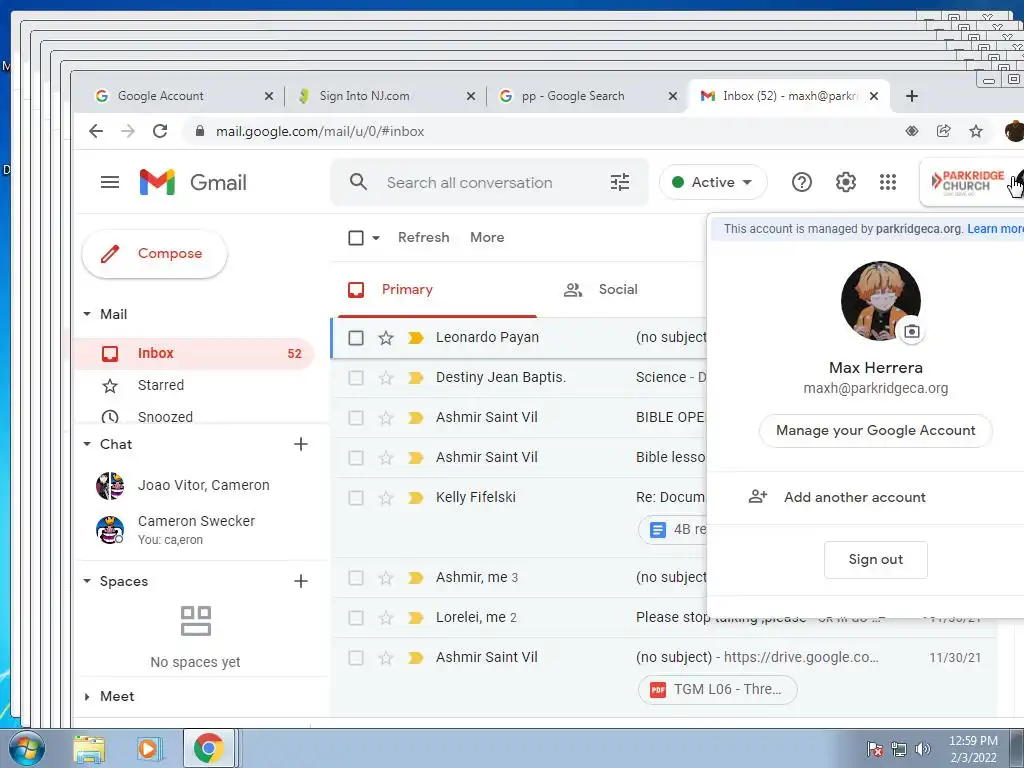Start a new chat with plus icon
The height and width of the screenshot is (768, 1024).
point(300,444)
